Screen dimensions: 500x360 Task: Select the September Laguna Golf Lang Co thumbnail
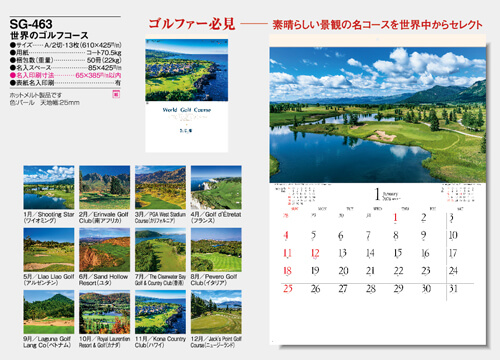coord(49,312)
